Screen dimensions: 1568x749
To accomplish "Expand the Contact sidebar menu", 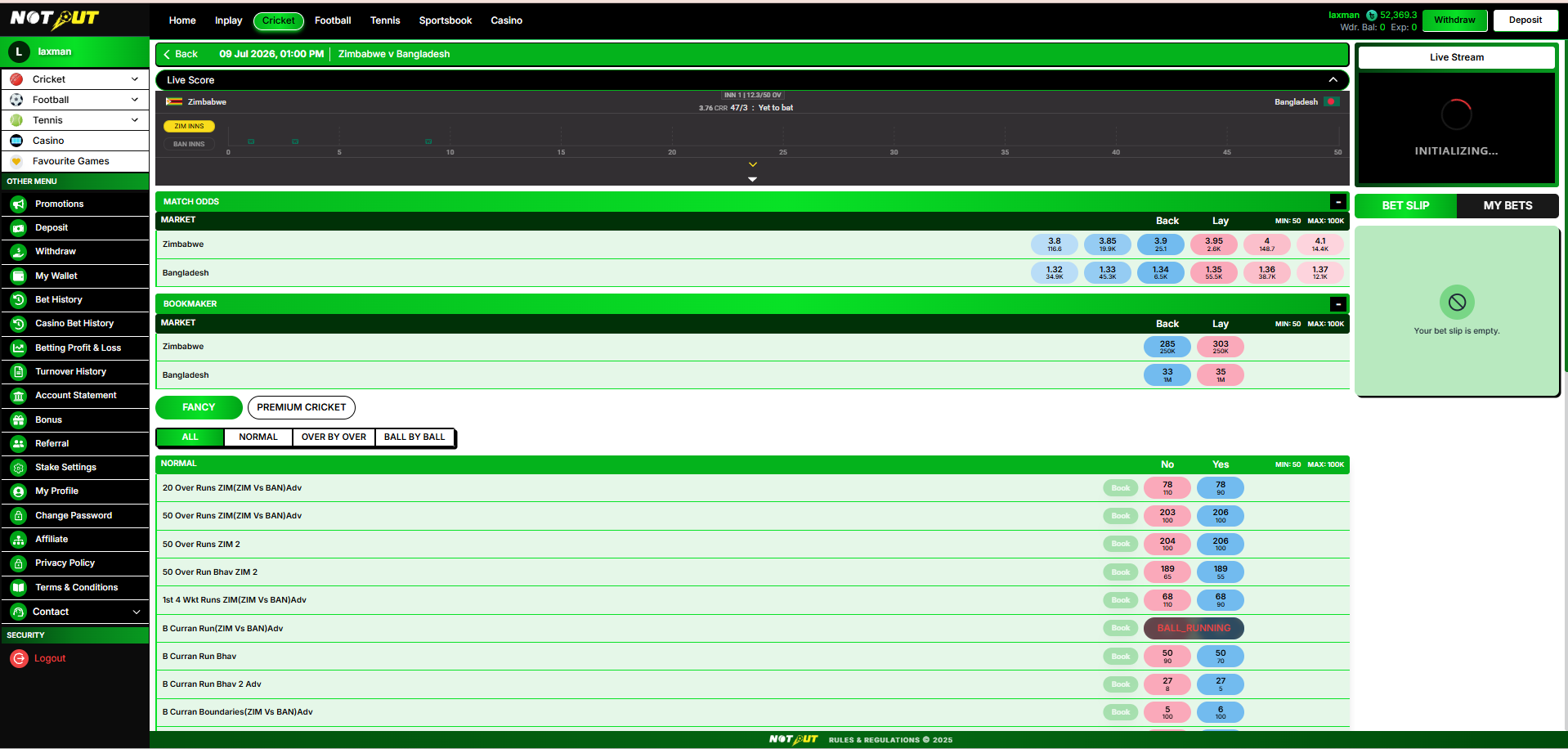I will [x=137, y=612].
